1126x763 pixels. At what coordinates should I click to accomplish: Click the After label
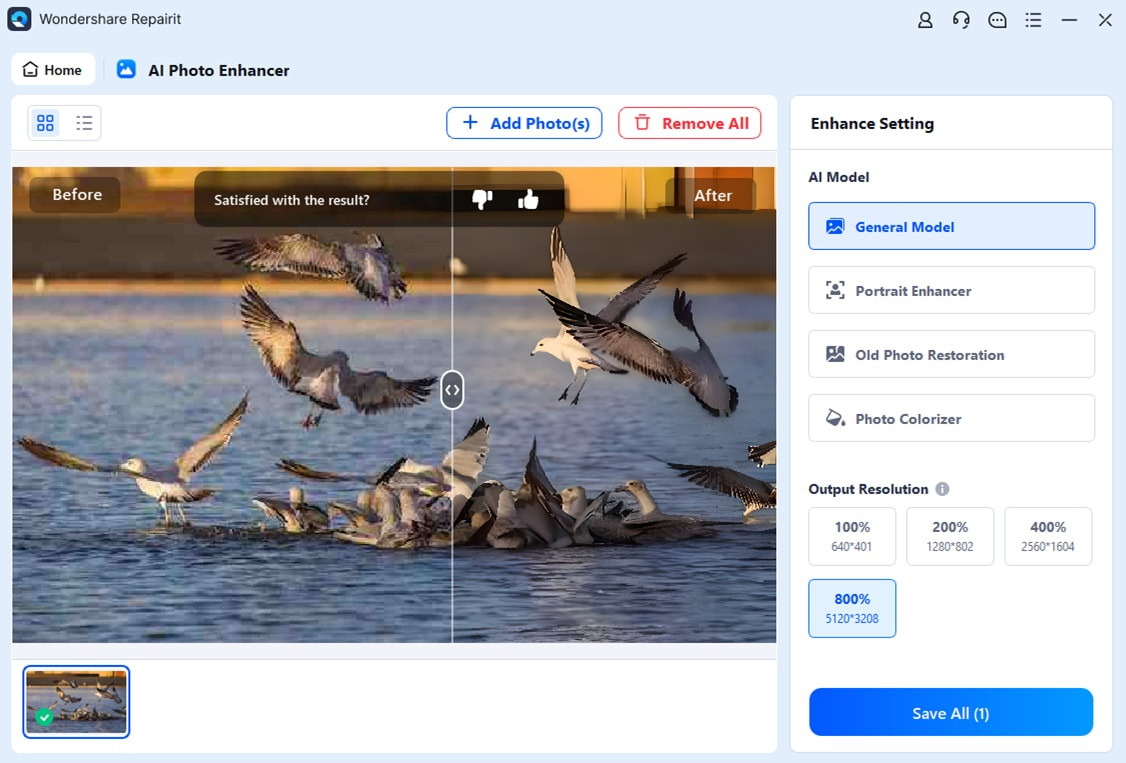[712, 195]
